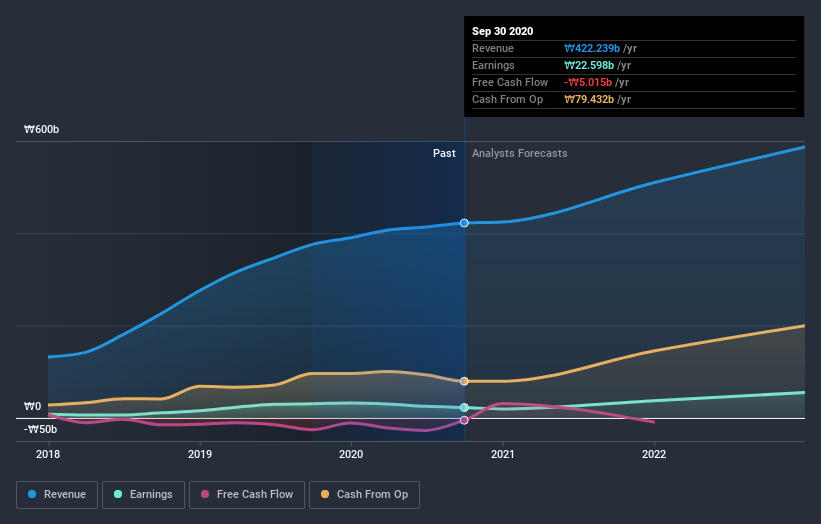Click the -₩50b y-axis label

pyautogui.click(x=40, y=429)
